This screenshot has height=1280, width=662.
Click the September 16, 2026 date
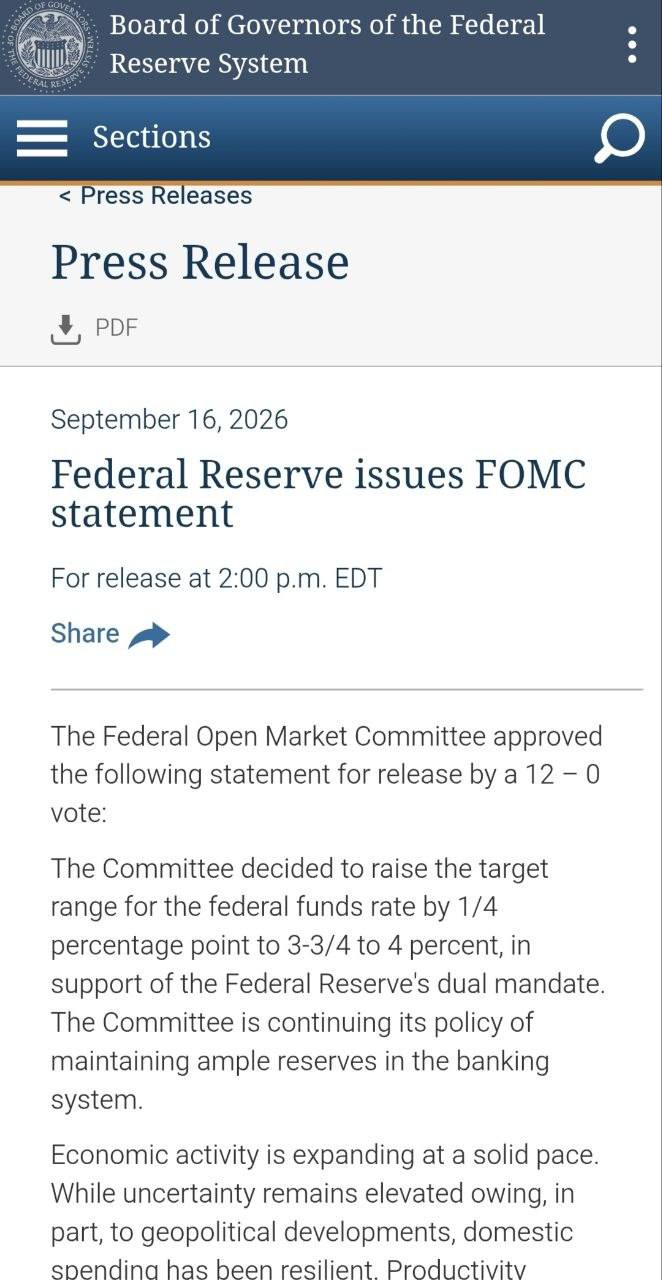point(169,419)
